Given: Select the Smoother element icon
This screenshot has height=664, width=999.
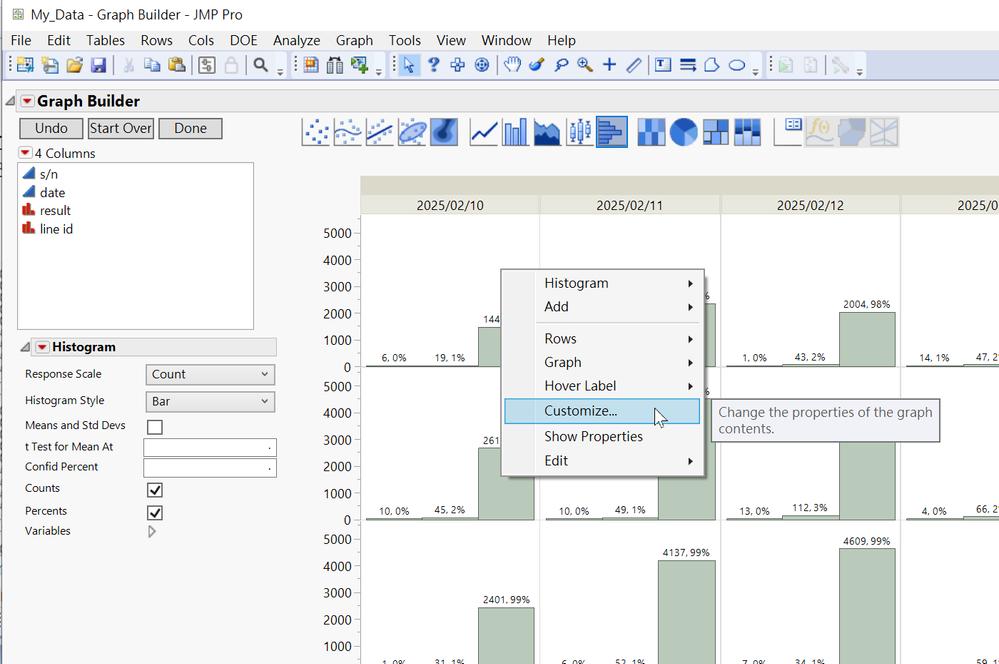Looking at the screenshot, I should pyautogui.click(x=348, y=133).
